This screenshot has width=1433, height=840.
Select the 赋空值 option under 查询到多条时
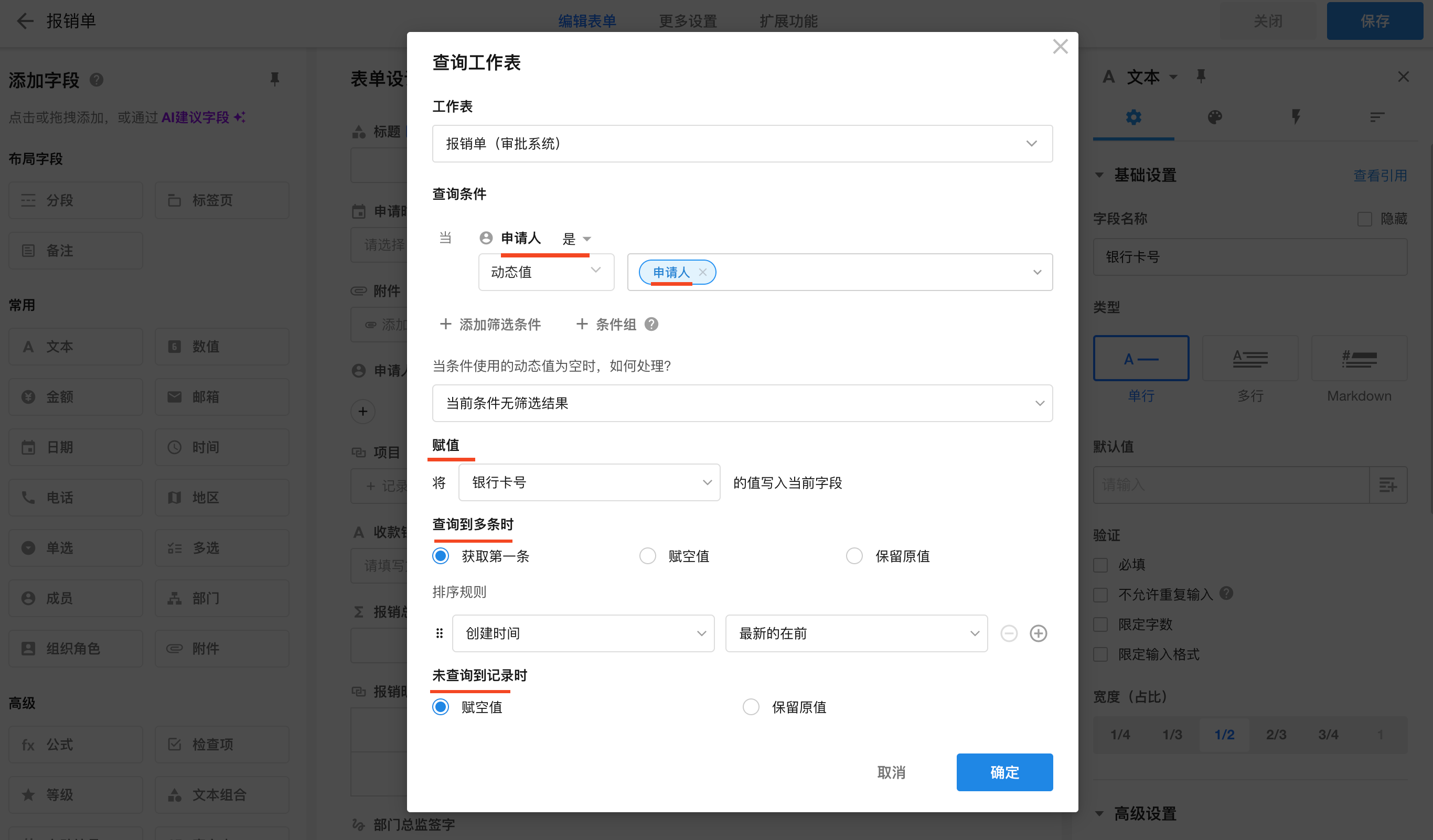pyautogui.click(x=647, y=556)
